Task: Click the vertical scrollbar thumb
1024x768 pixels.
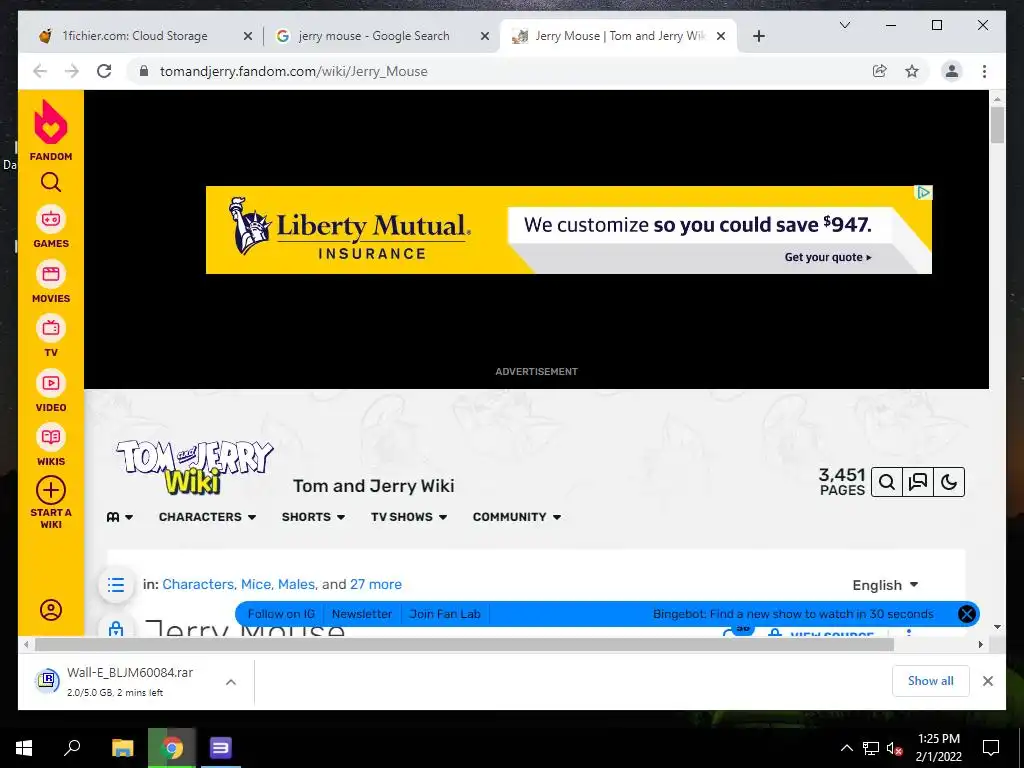Action: pos(997,125)
